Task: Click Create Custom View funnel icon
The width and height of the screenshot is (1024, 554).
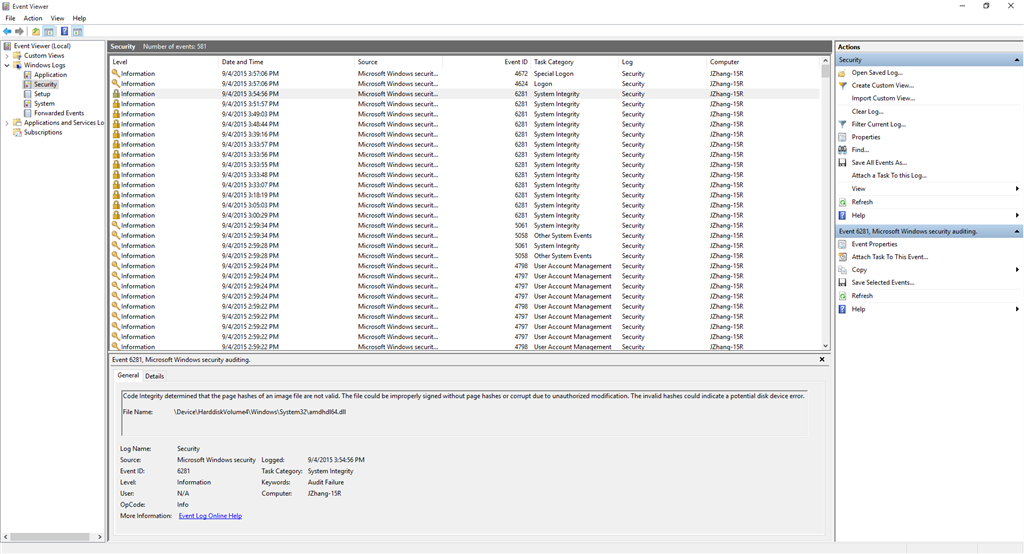Action: (842, 86)
